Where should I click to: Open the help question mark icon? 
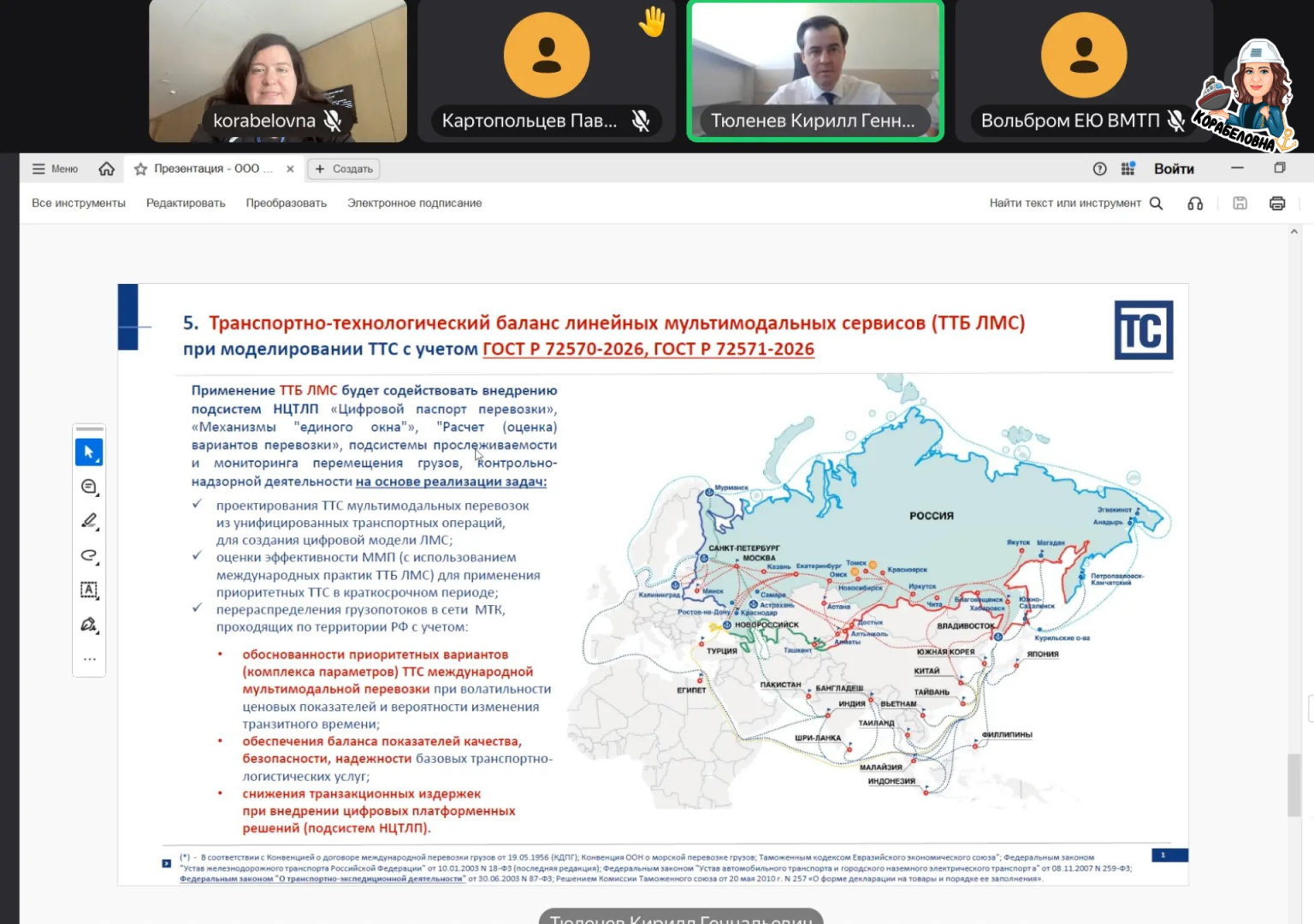pyautogui.click(x=1100, y=169)
